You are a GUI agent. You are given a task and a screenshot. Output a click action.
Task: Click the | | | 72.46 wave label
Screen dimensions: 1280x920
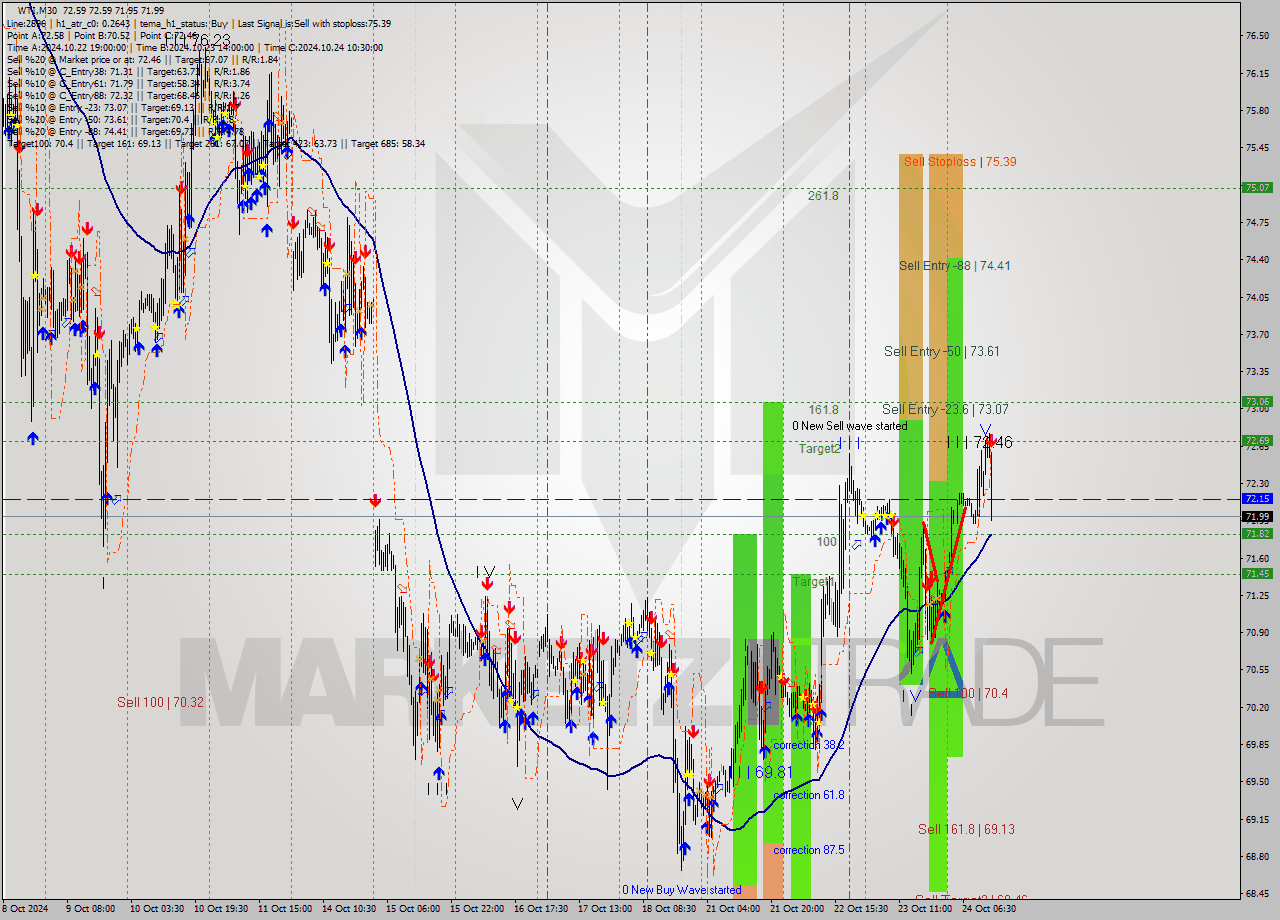(x=980, y=442)
